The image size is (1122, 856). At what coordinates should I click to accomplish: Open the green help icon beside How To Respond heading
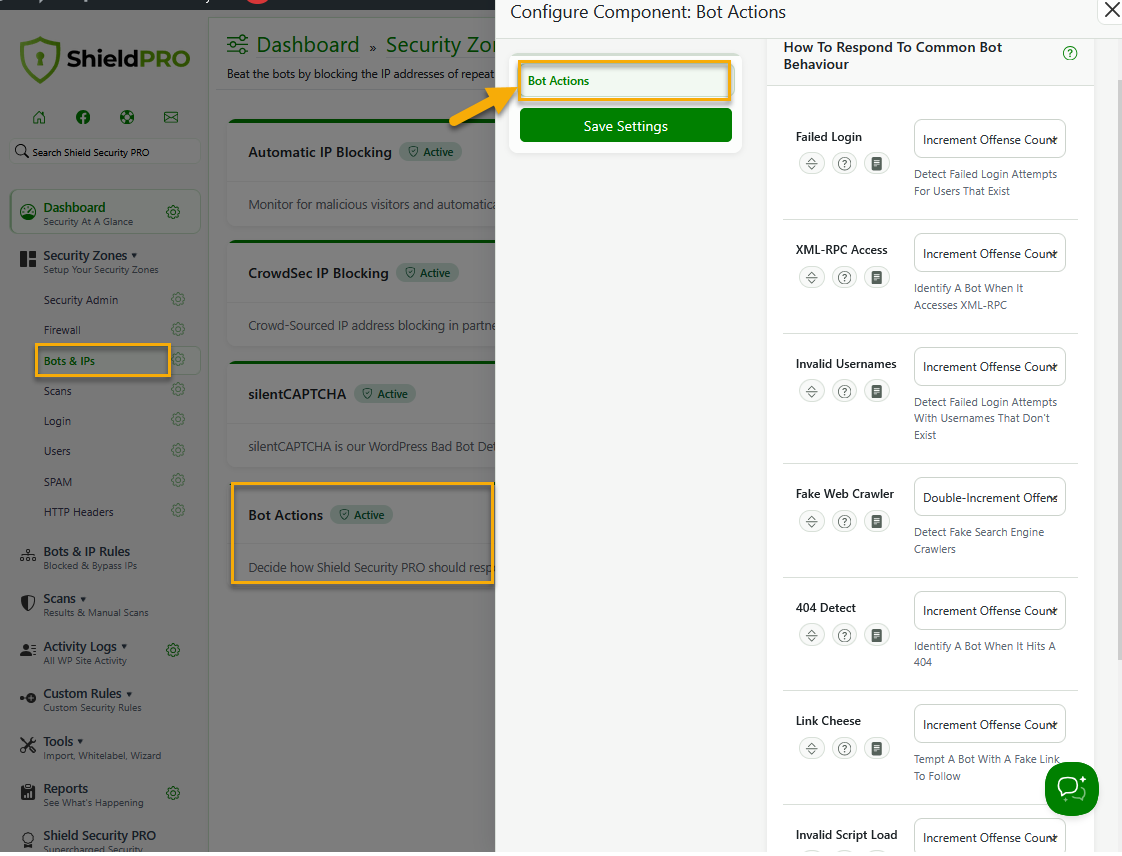tap(1070, 53)
